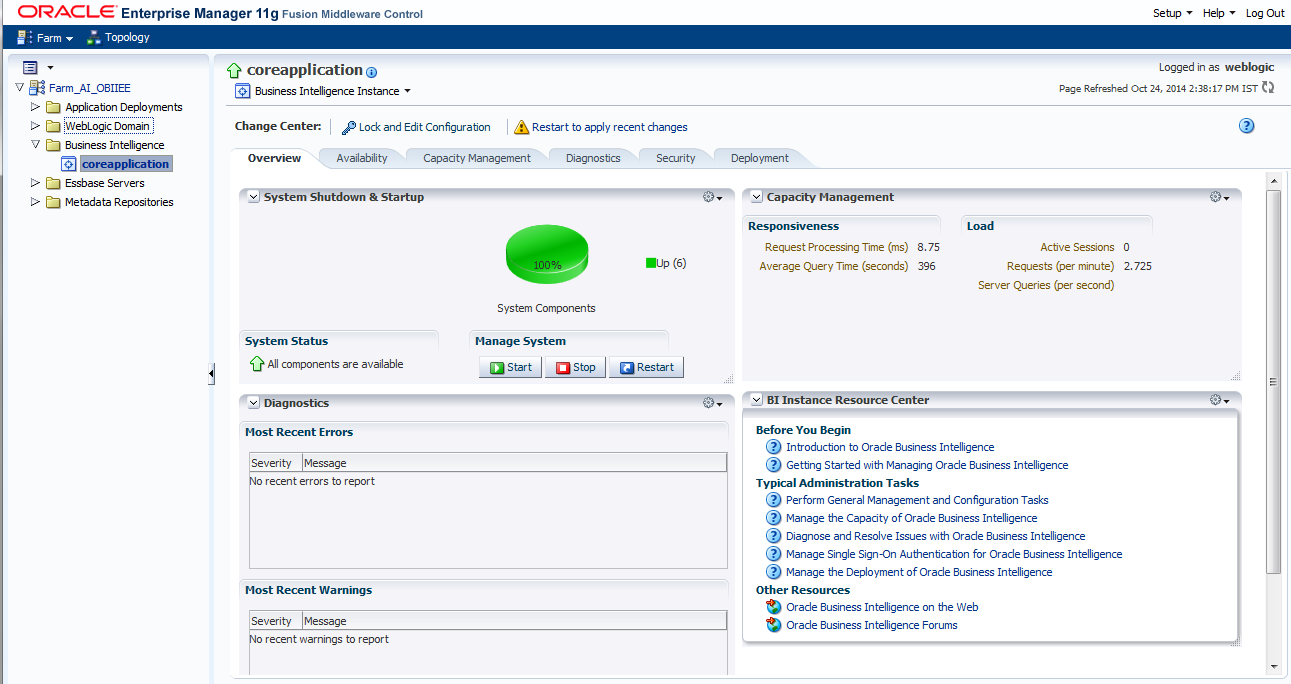Screen dimensions: 1291x684
Task: Open the Business Intelligence Instance dropdown menu
Action: coord(332,91)
